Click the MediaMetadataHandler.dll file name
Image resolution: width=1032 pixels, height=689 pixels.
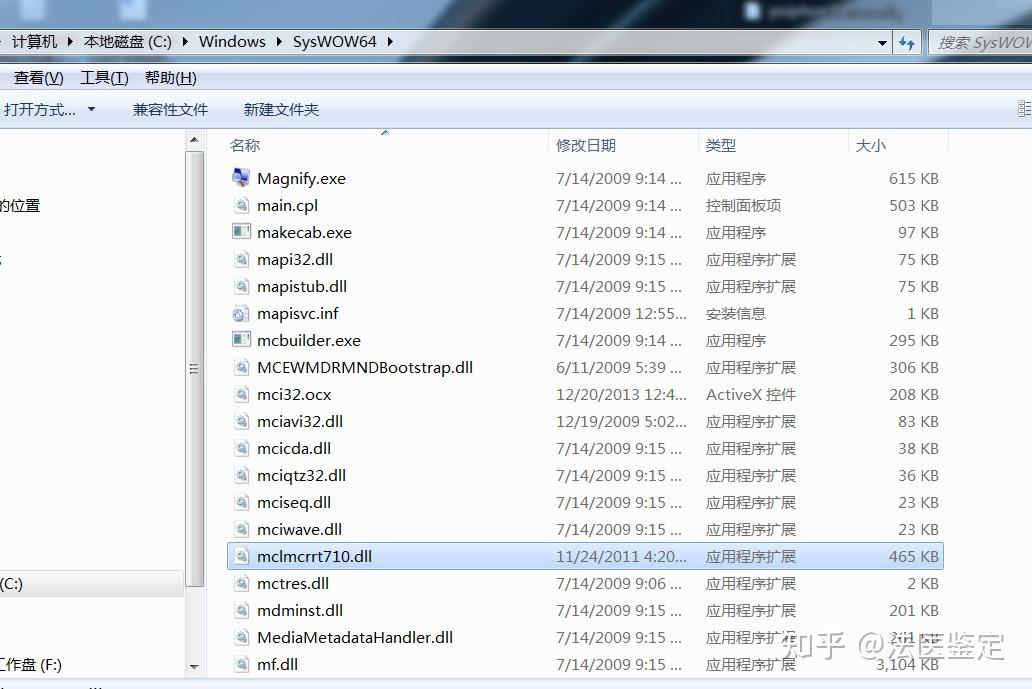355,637
